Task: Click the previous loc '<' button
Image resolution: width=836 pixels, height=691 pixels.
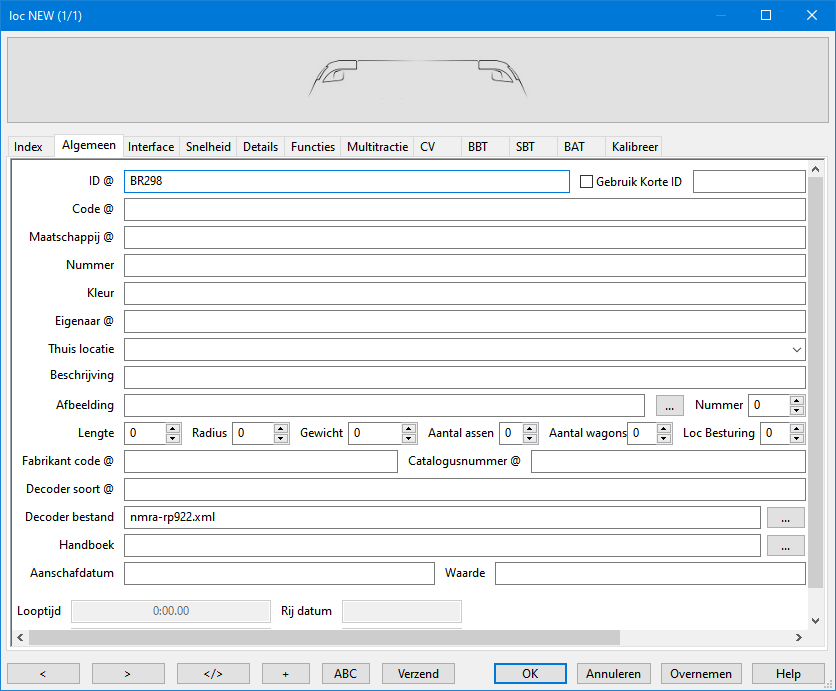Action: (x=43, y=673)
